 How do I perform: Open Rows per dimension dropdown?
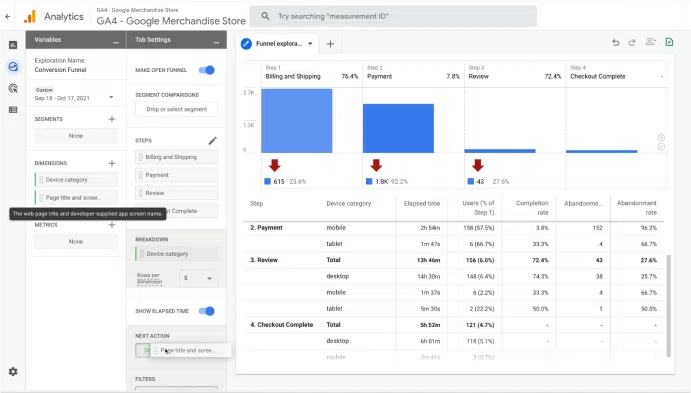tap(198, 278)
